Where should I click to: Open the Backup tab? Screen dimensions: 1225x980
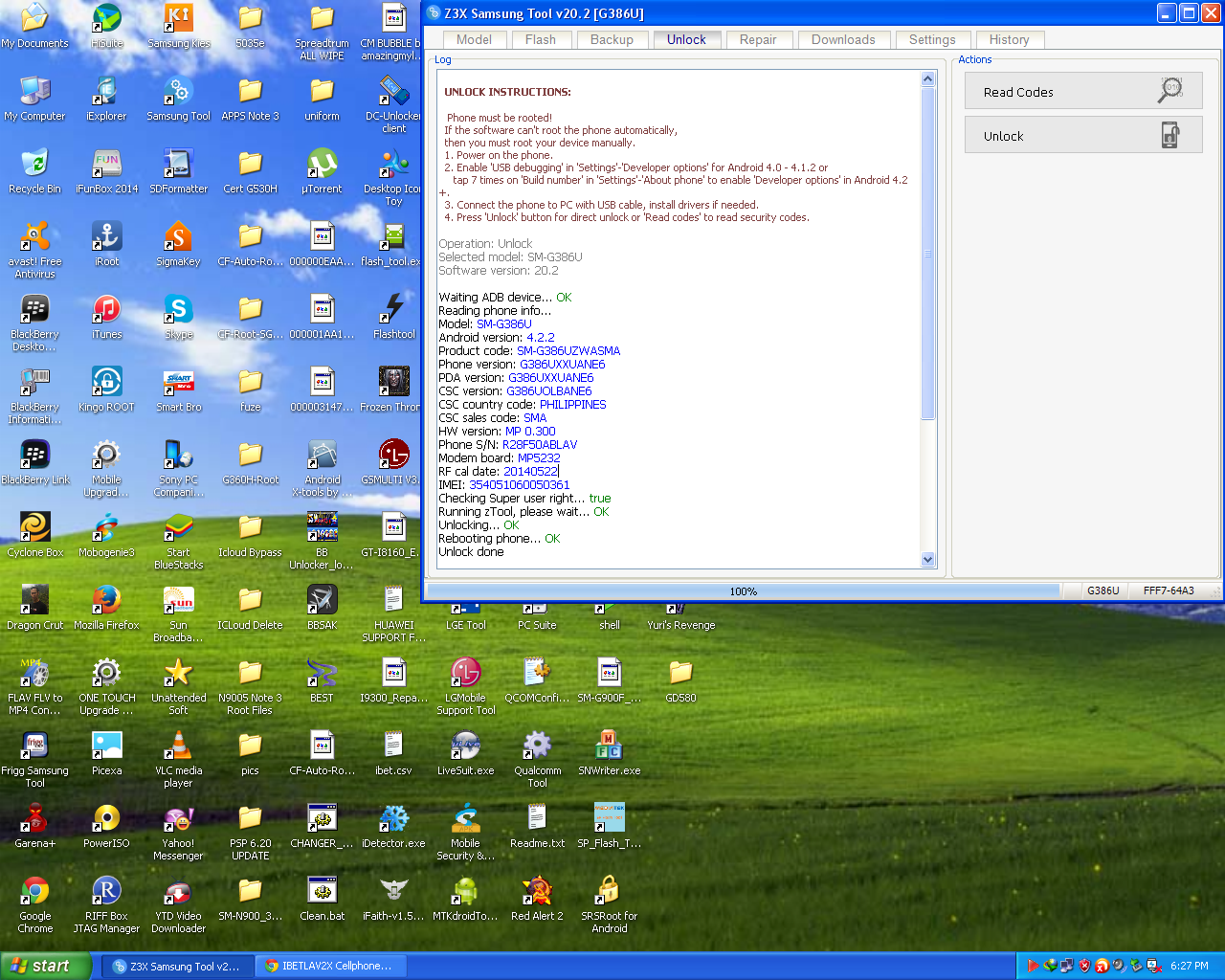coord(612,39)
